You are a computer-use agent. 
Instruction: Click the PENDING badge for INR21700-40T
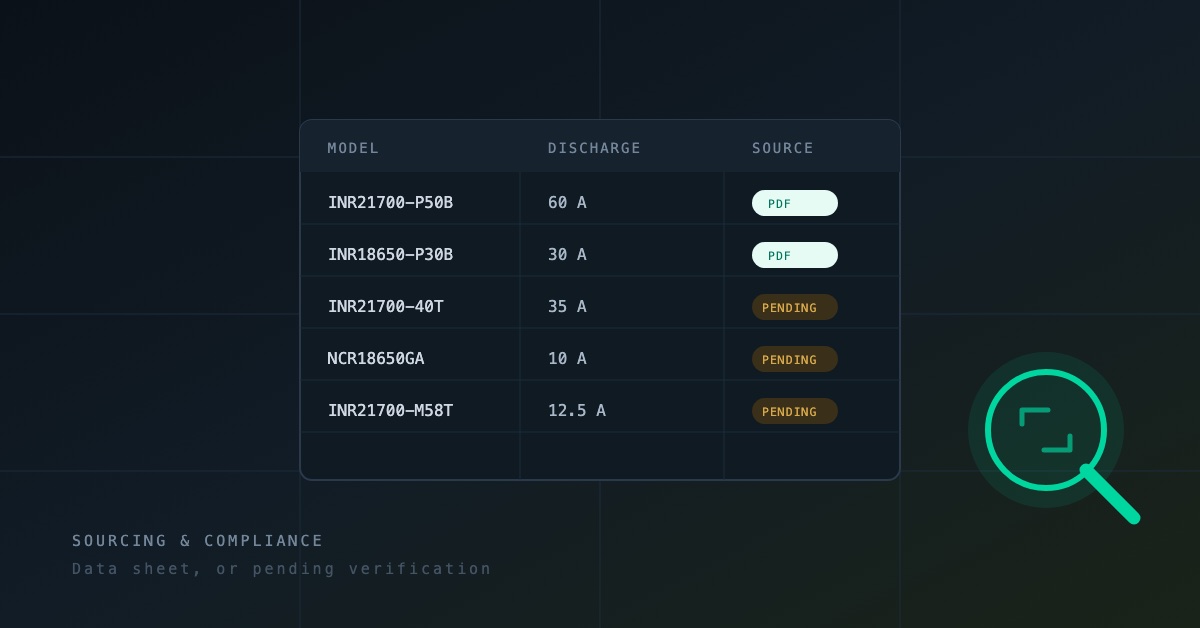[795, 307]
